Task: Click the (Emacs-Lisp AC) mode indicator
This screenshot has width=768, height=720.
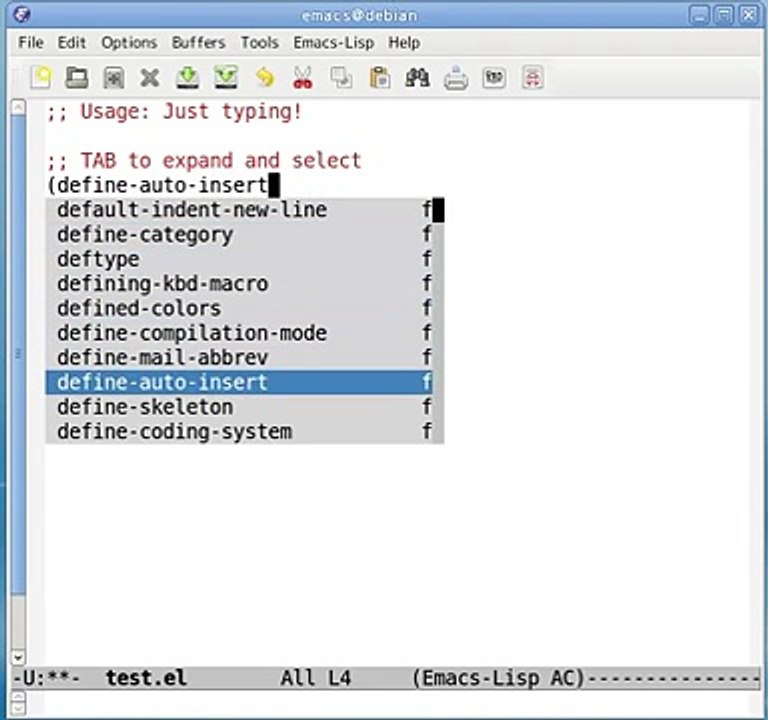Action: click(x=499, y=678)
